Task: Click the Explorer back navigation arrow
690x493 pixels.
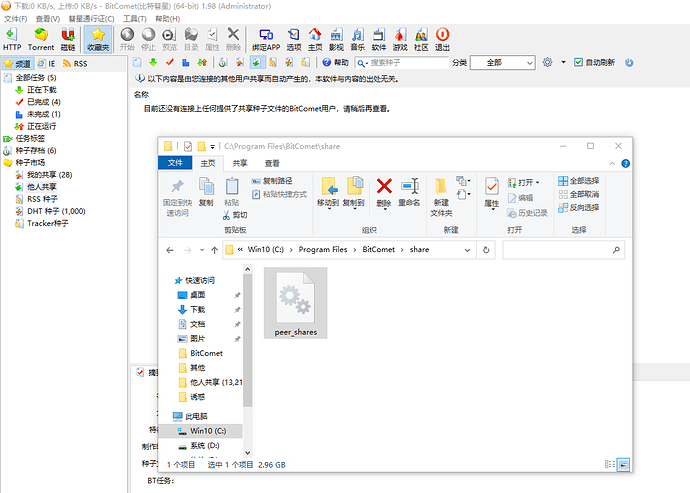Action: tap(170, 250)
